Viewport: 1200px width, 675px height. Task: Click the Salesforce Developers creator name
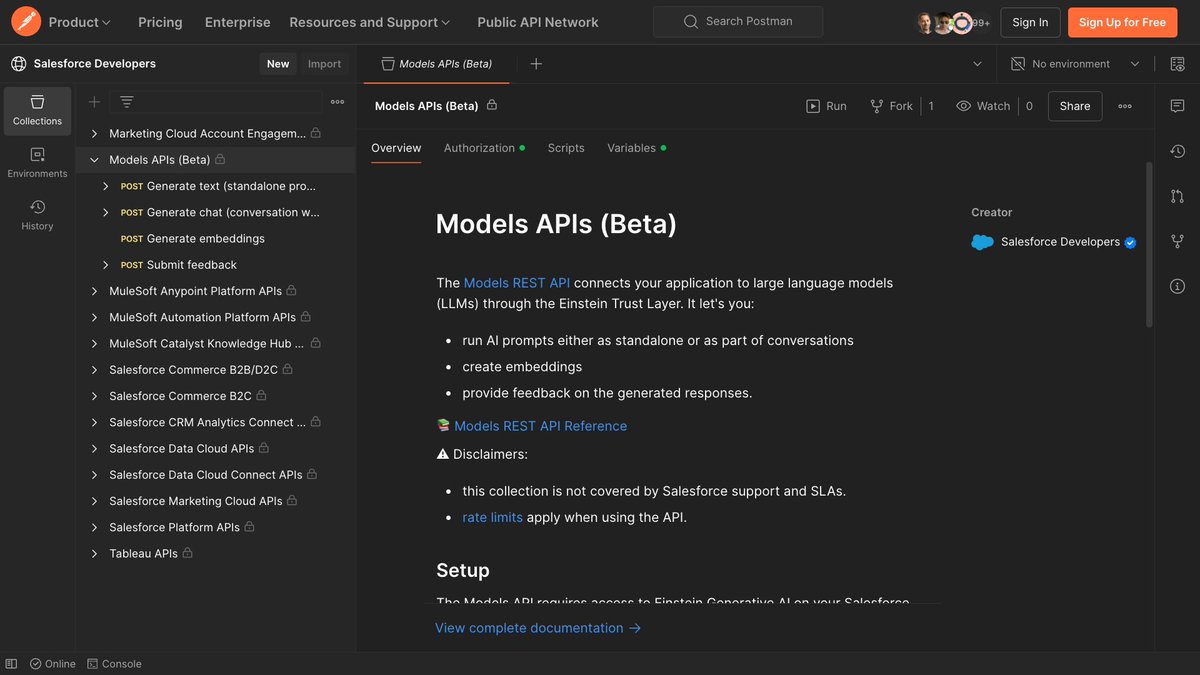tap(1060, 242)
